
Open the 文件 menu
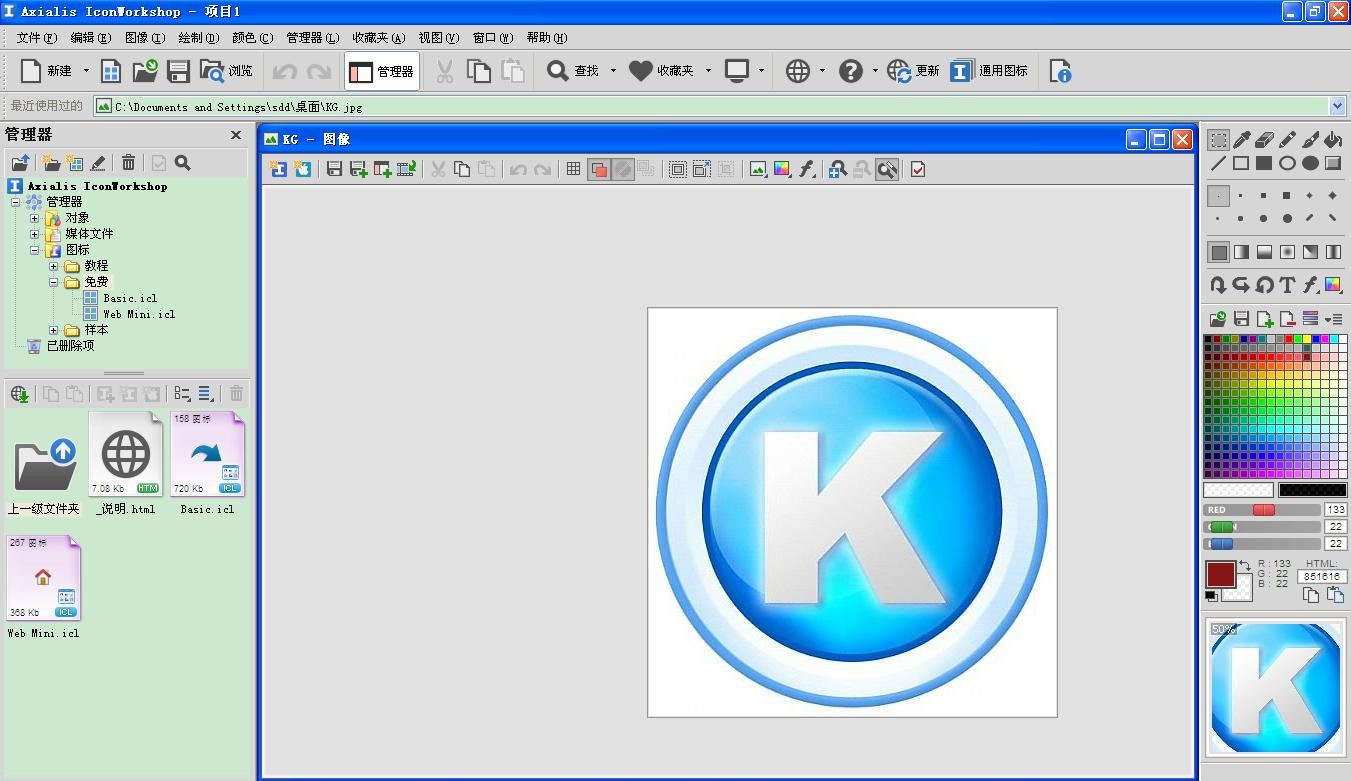(37, 38)
